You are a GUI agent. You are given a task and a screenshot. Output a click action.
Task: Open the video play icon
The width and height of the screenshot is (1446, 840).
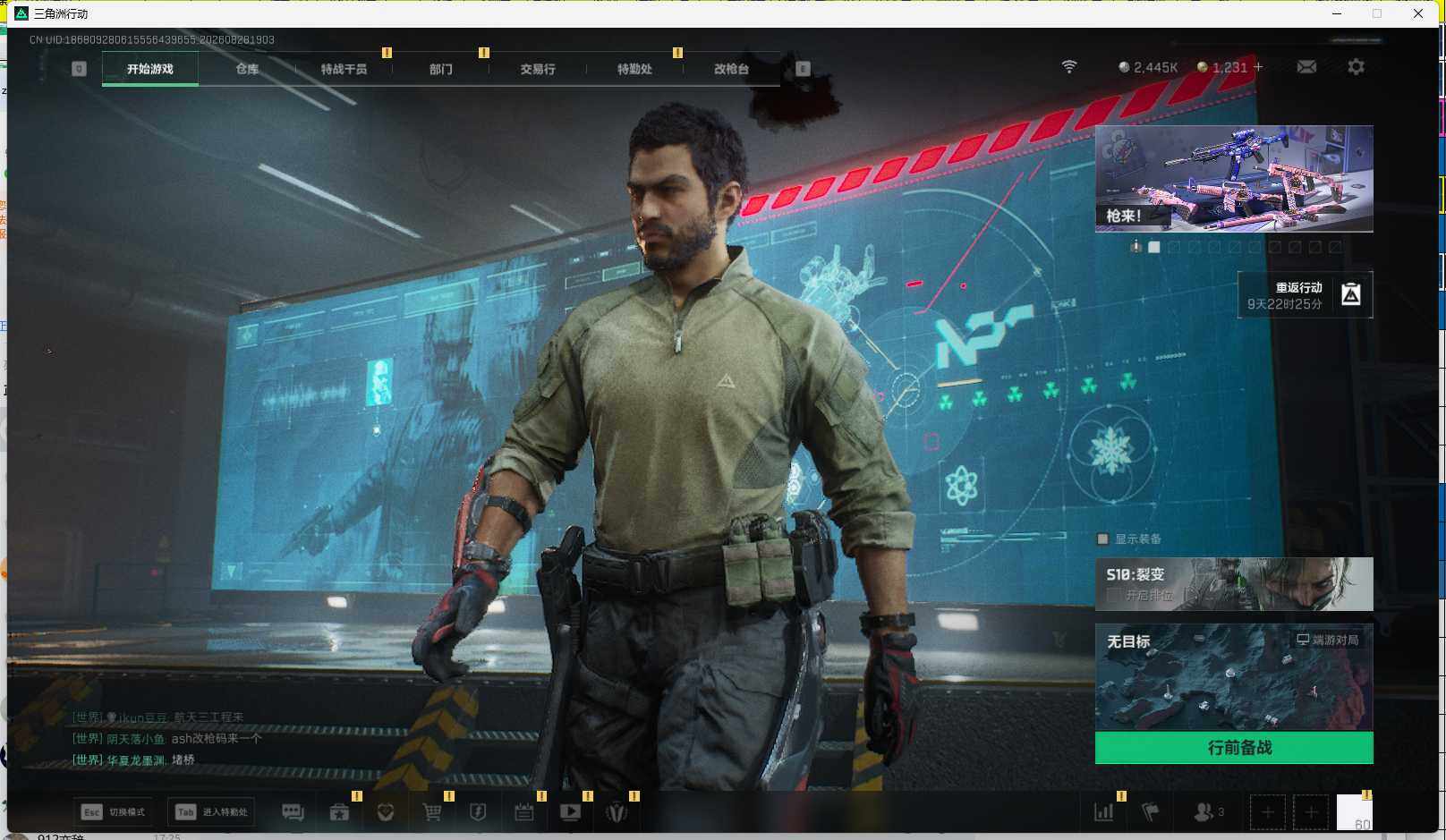pyautogui.click(x=570, y=812)
